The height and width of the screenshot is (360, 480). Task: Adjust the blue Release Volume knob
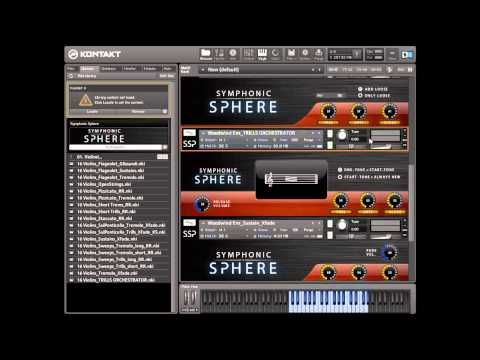click(202, 204)
